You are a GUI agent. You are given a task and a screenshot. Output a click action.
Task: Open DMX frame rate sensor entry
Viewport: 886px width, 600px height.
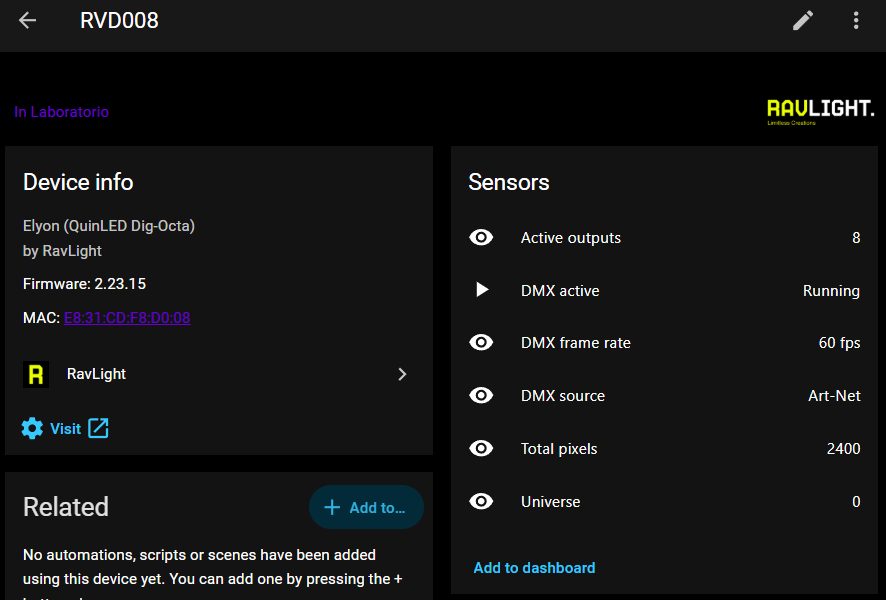[x=664, y=343]
